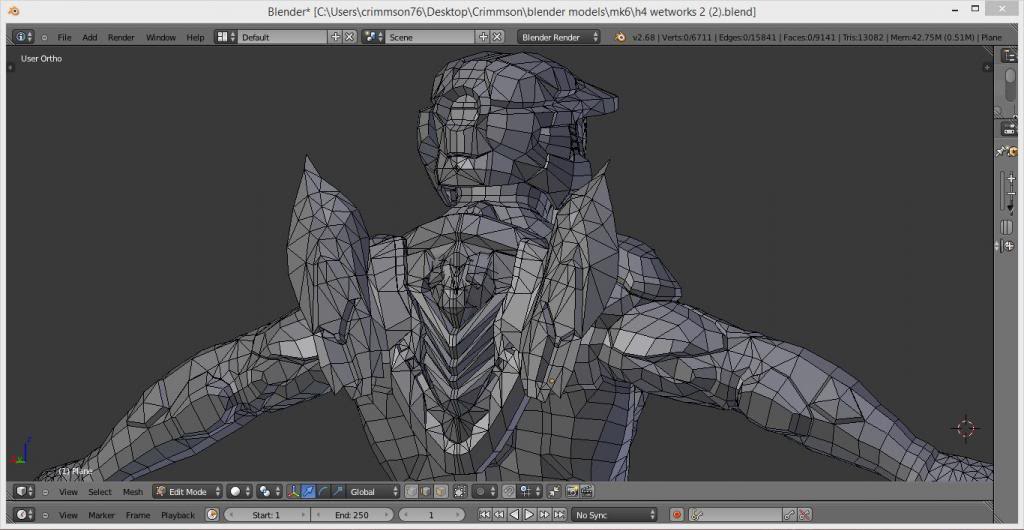This screenshot has width=1024, height=530.
Task: Toggle the 3D manipulator widget
Action: tap(294, 491)
